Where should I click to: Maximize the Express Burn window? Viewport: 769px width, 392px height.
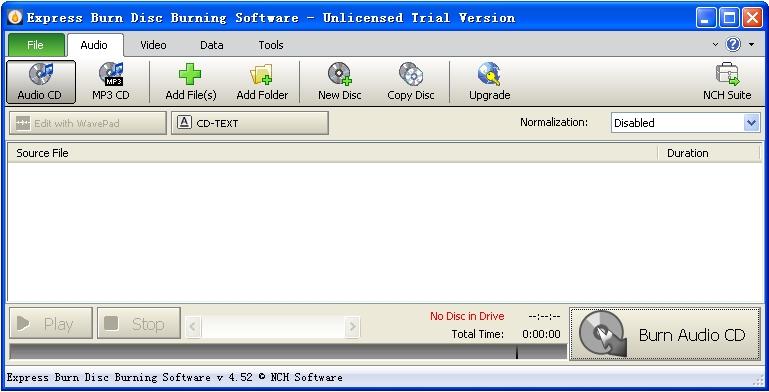tap(729, 18)
